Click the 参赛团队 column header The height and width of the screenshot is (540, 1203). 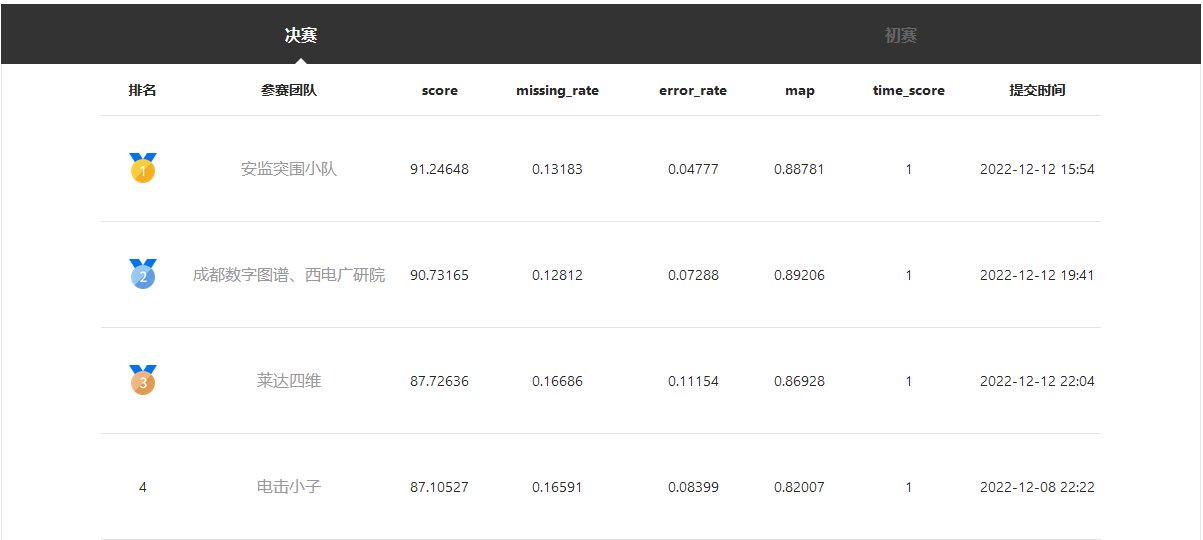289,91
